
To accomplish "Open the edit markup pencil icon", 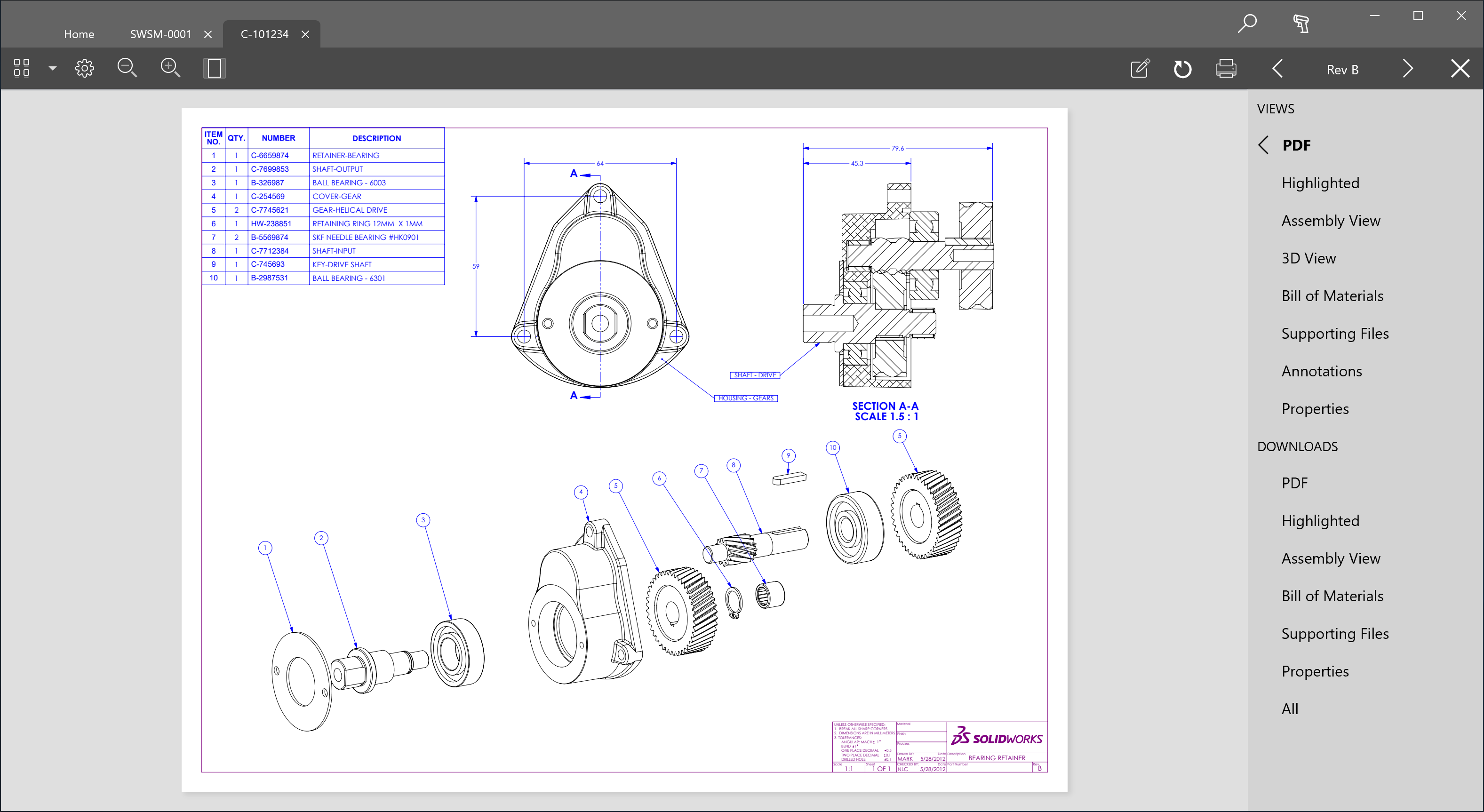I will pos(1140,69).
